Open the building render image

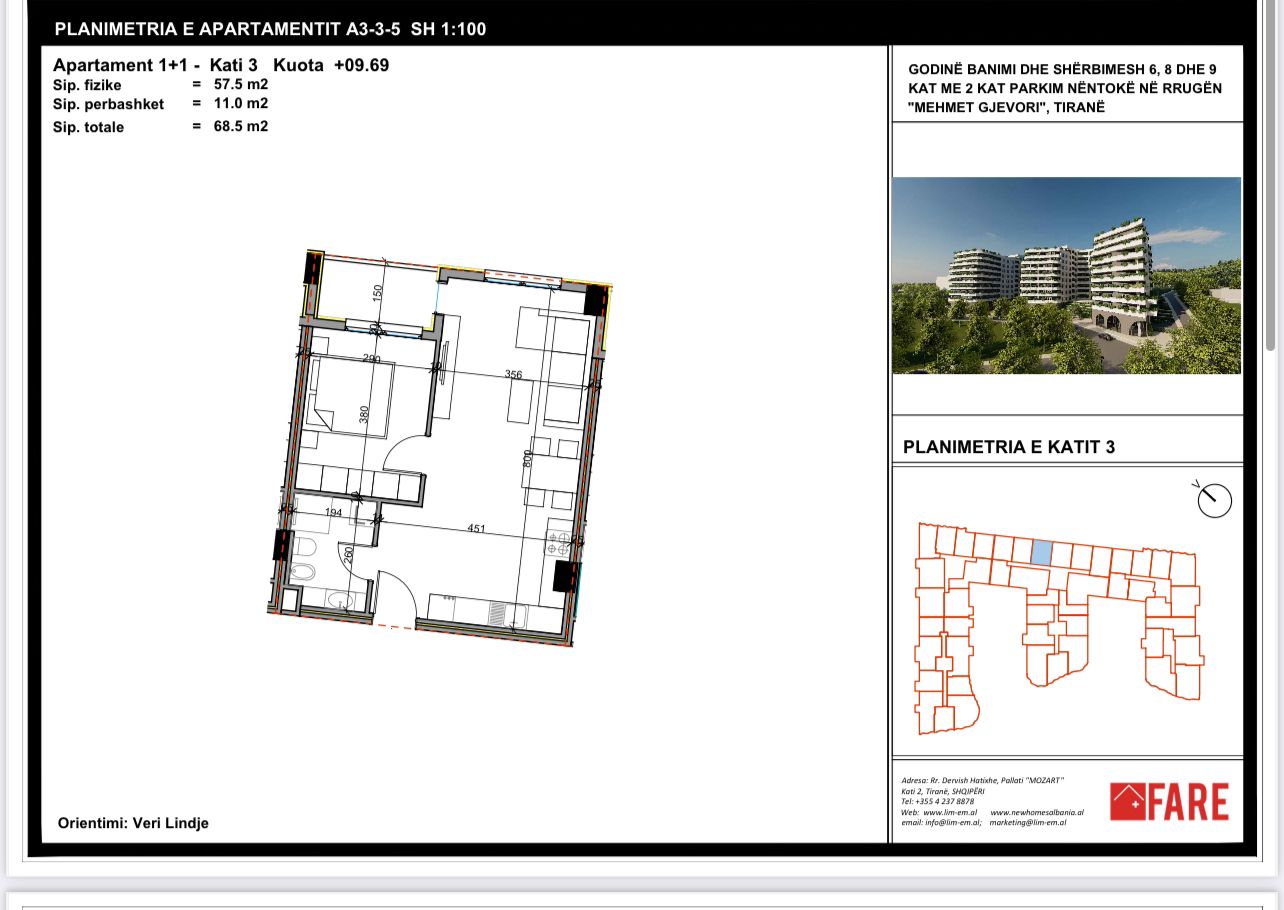[1066, 275]
